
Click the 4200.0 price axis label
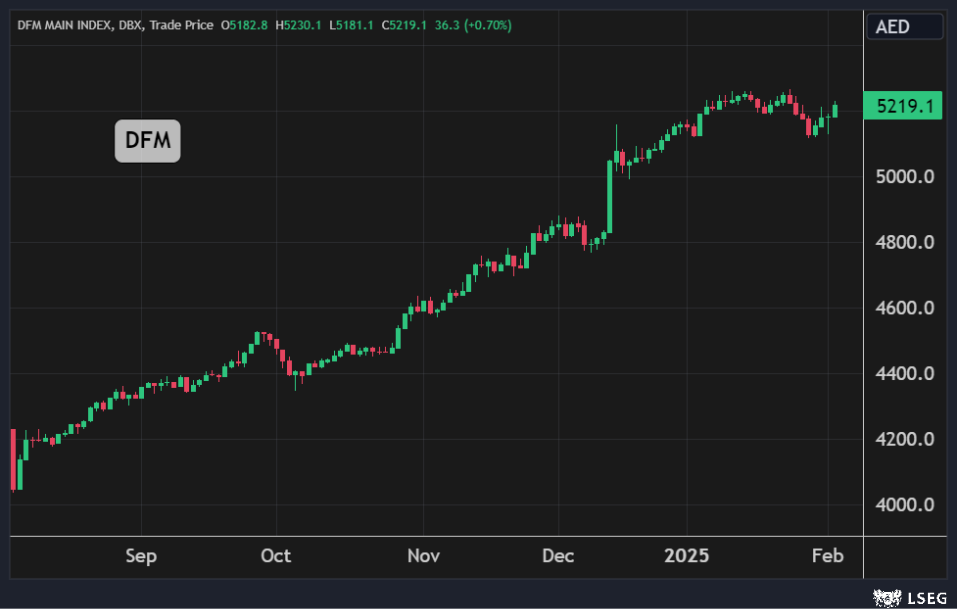(905, 439)
